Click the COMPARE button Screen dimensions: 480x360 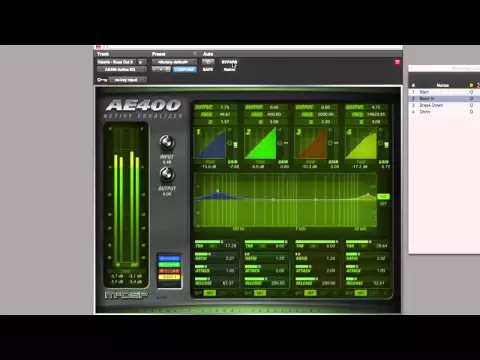[x=185, y=69]
